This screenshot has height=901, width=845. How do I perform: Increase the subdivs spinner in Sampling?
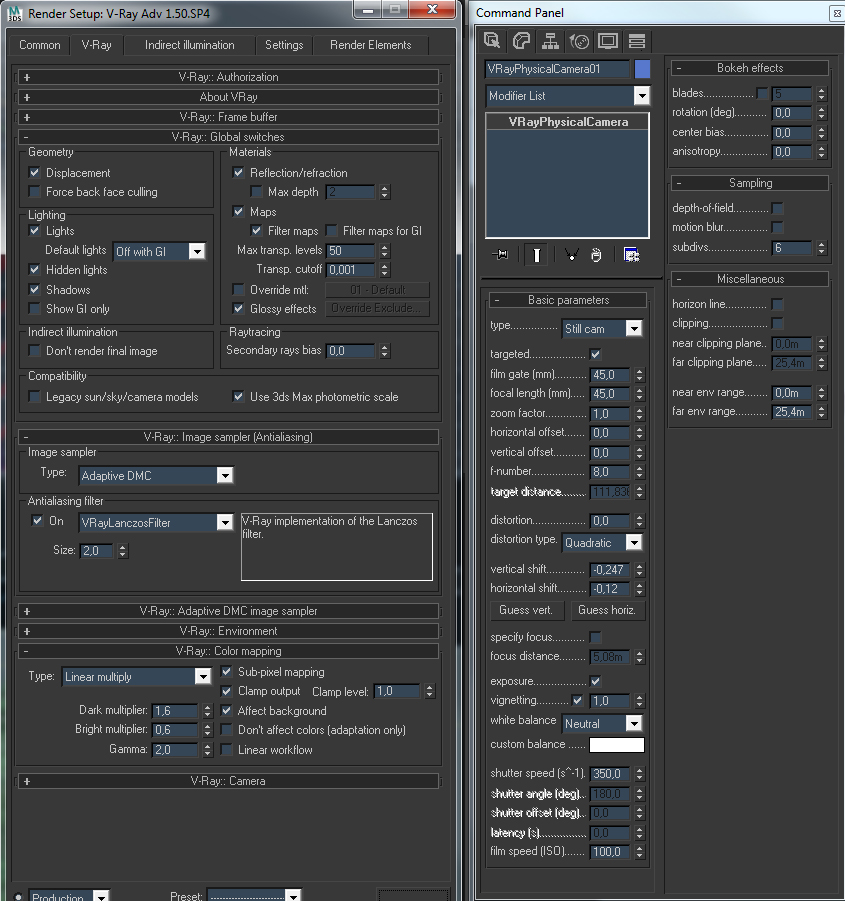(x=821, y=245)
